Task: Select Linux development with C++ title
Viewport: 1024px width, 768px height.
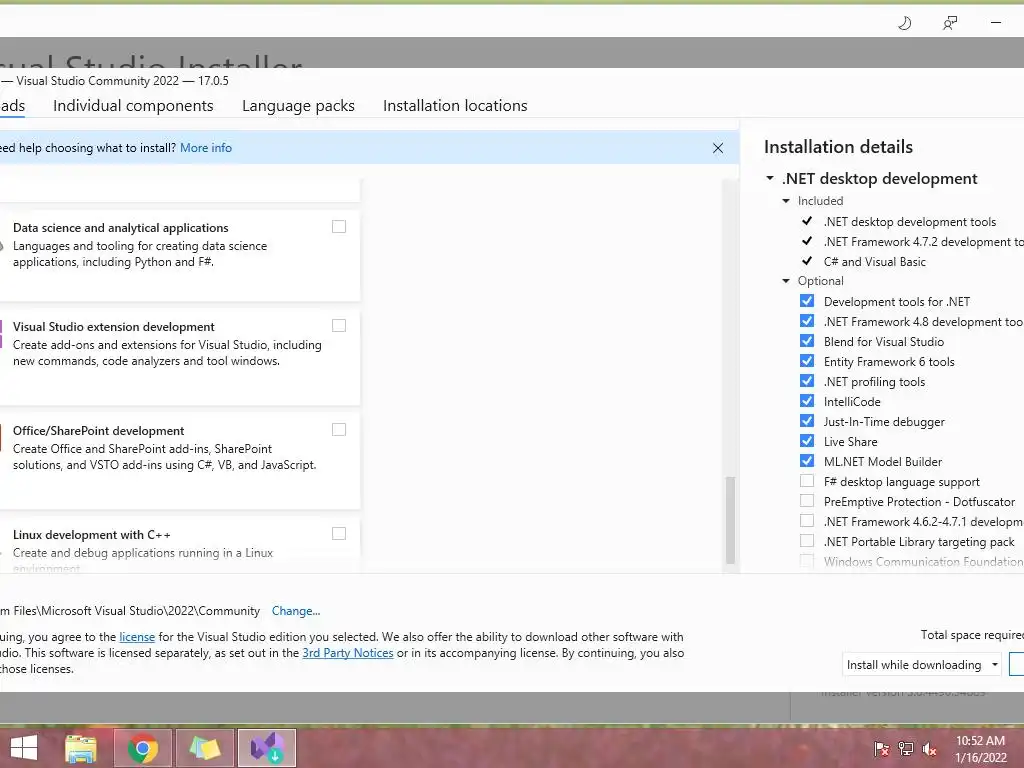Action: [x=92, y=535]
